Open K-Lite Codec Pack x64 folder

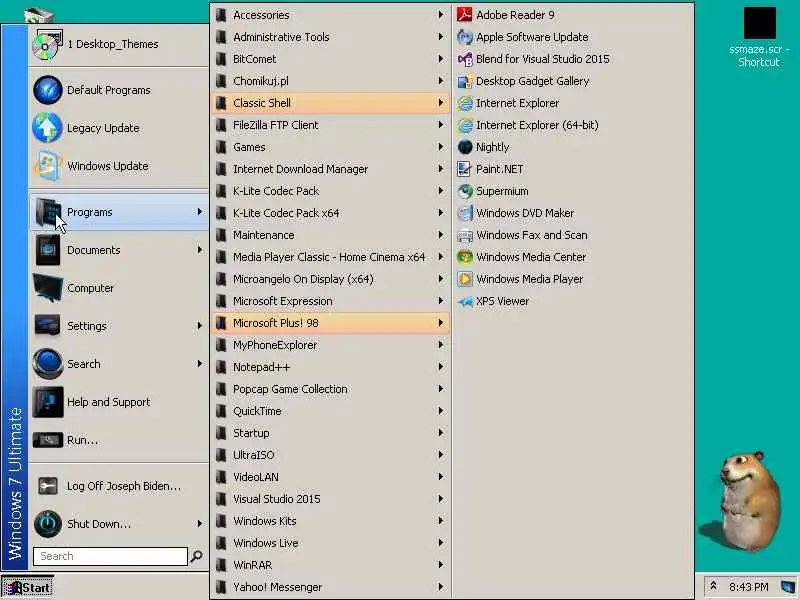click(x=330, y=213)
